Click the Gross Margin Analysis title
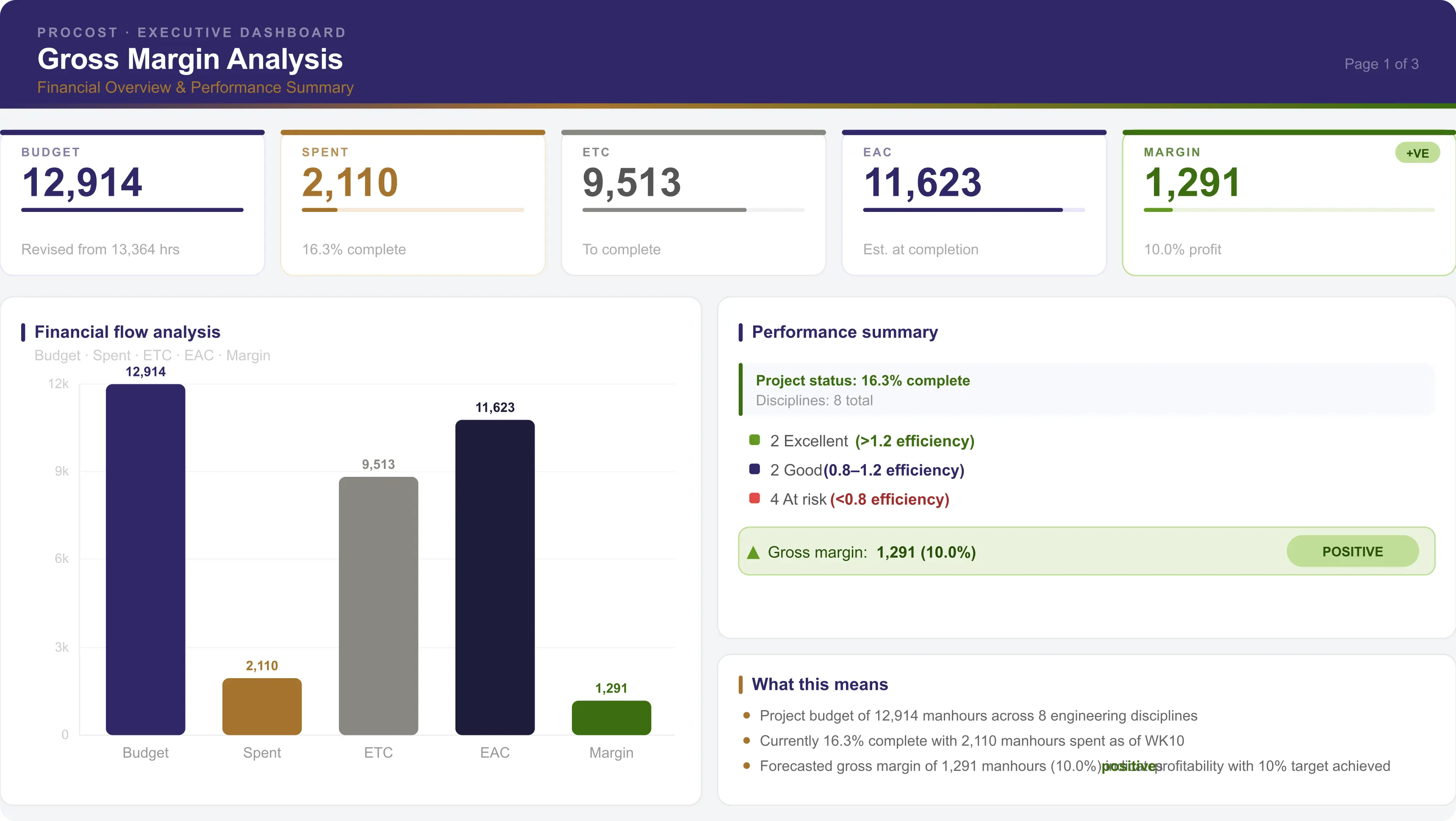Screen dimensions: 1456x821 (190, 59)
